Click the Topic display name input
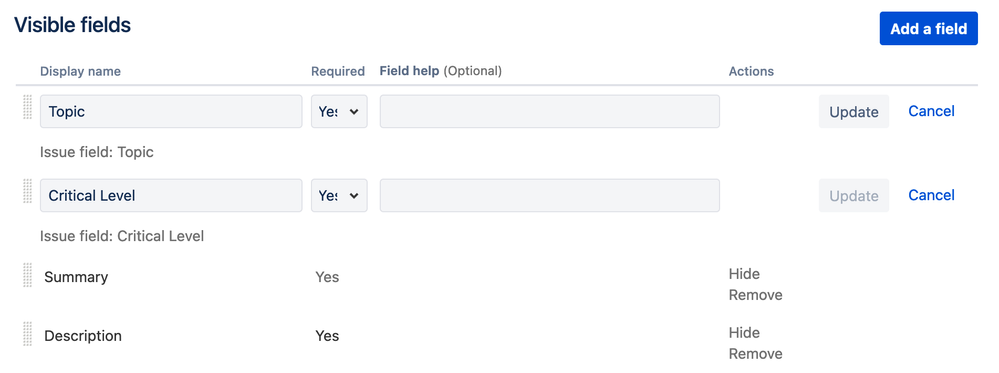 click(x=171, y=112)
